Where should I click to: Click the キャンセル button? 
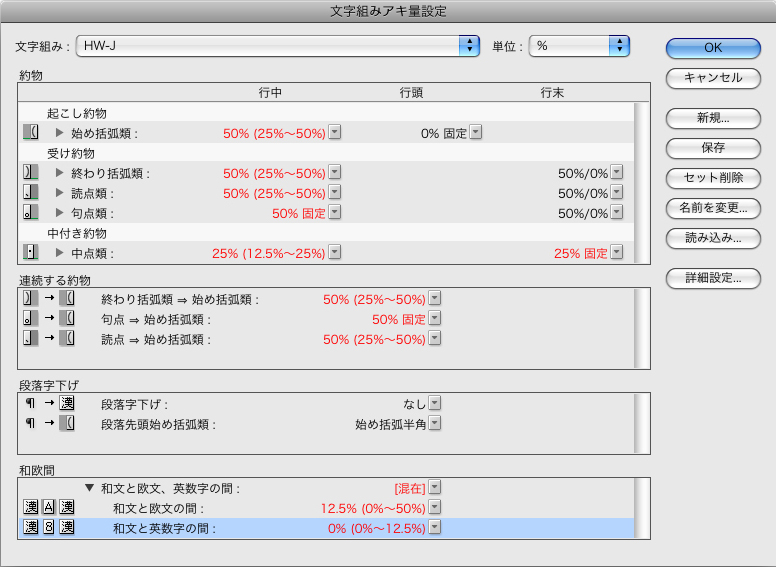(x=713, y=78)
